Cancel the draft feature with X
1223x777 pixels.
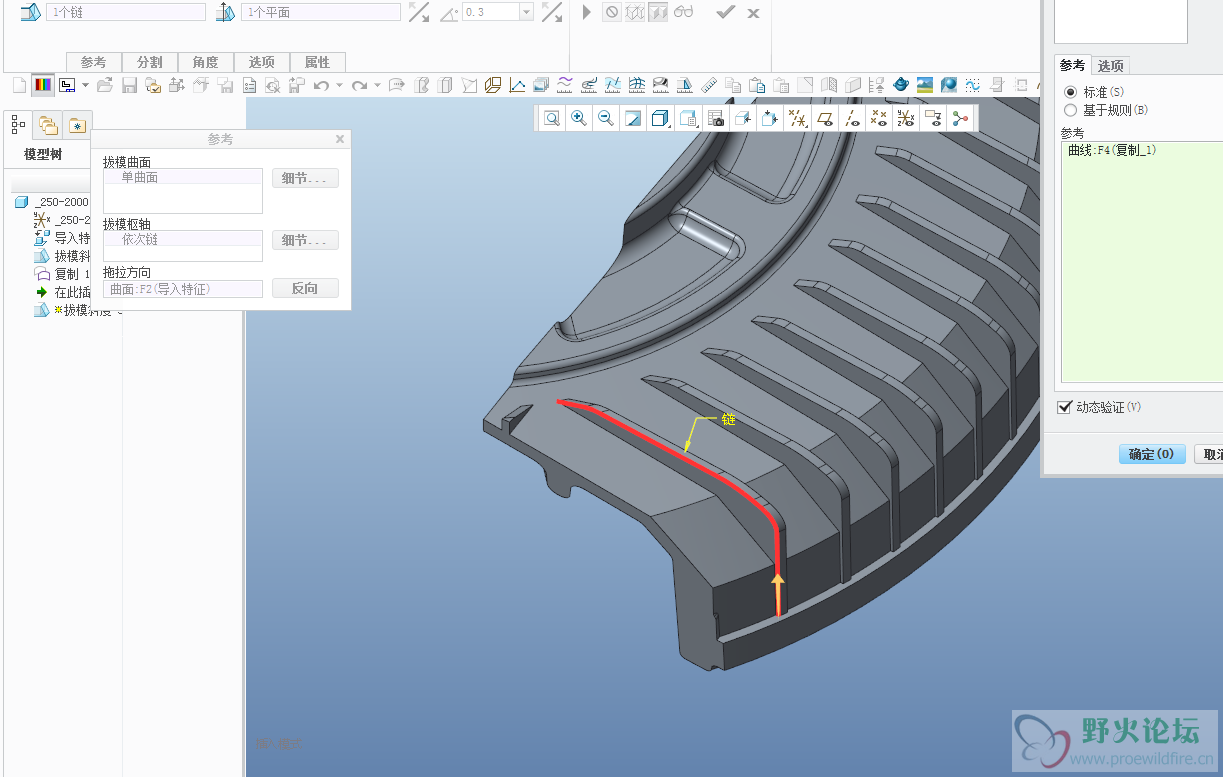pyautogui.click(x=753, y=13)
